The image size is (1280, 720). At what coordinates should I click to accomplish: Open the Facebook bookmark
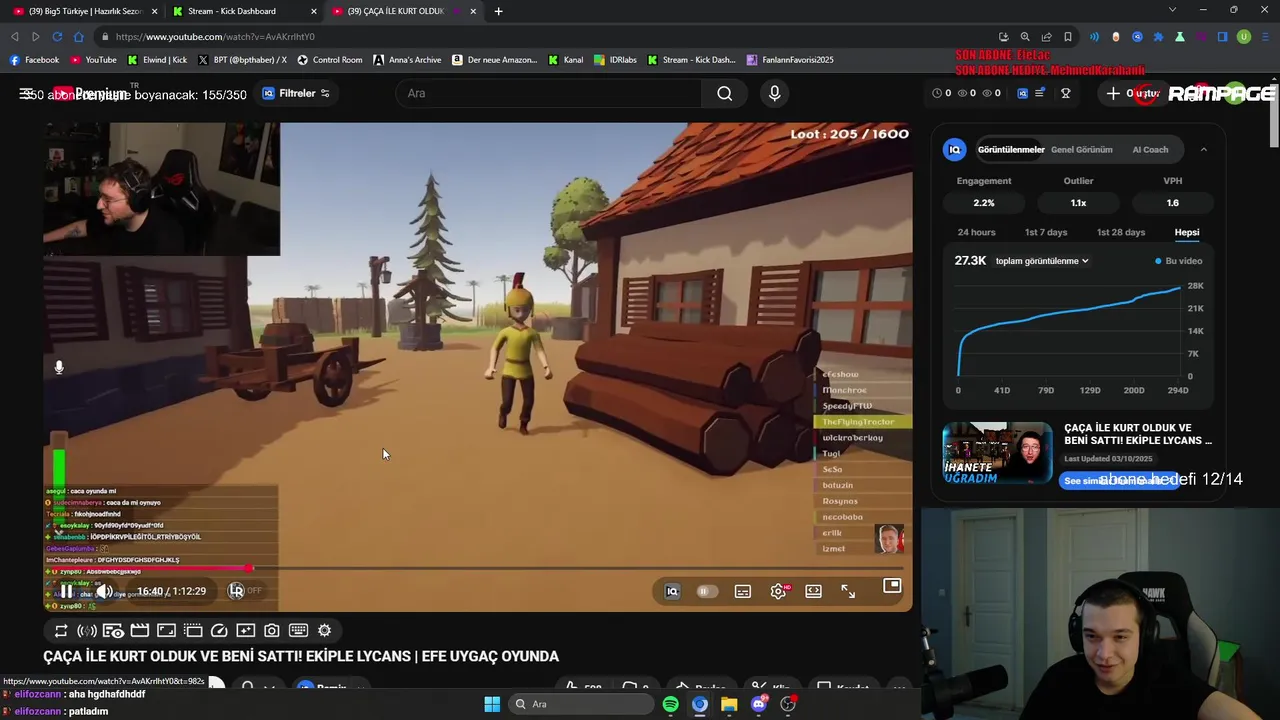pos(35,60)
